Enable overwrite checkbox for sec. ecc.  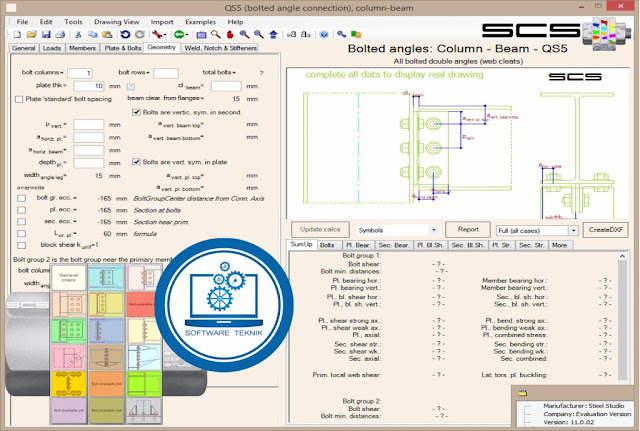[x=22, y=222]
